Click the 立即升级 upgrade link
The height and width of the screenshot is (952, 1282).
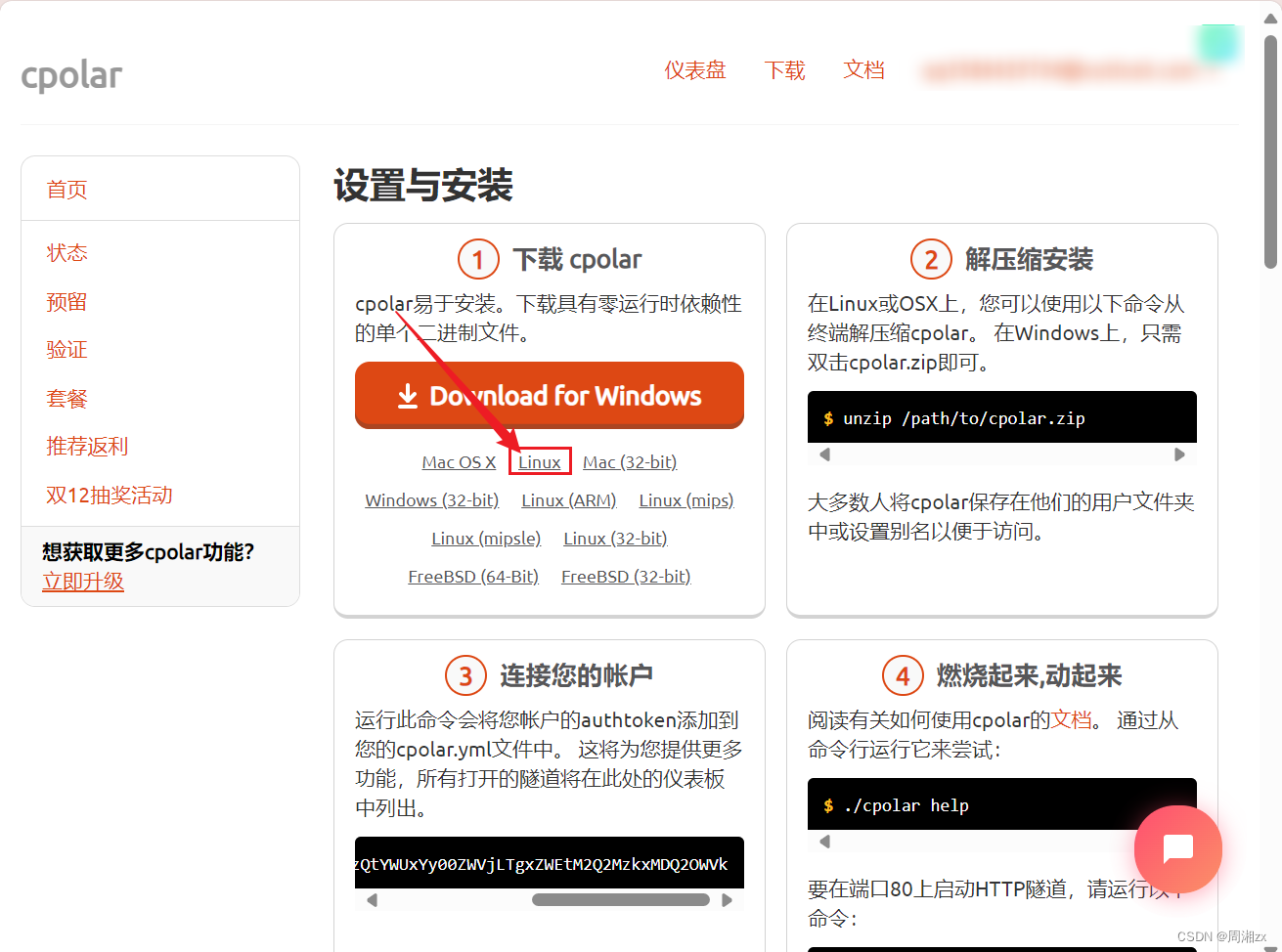82,581
